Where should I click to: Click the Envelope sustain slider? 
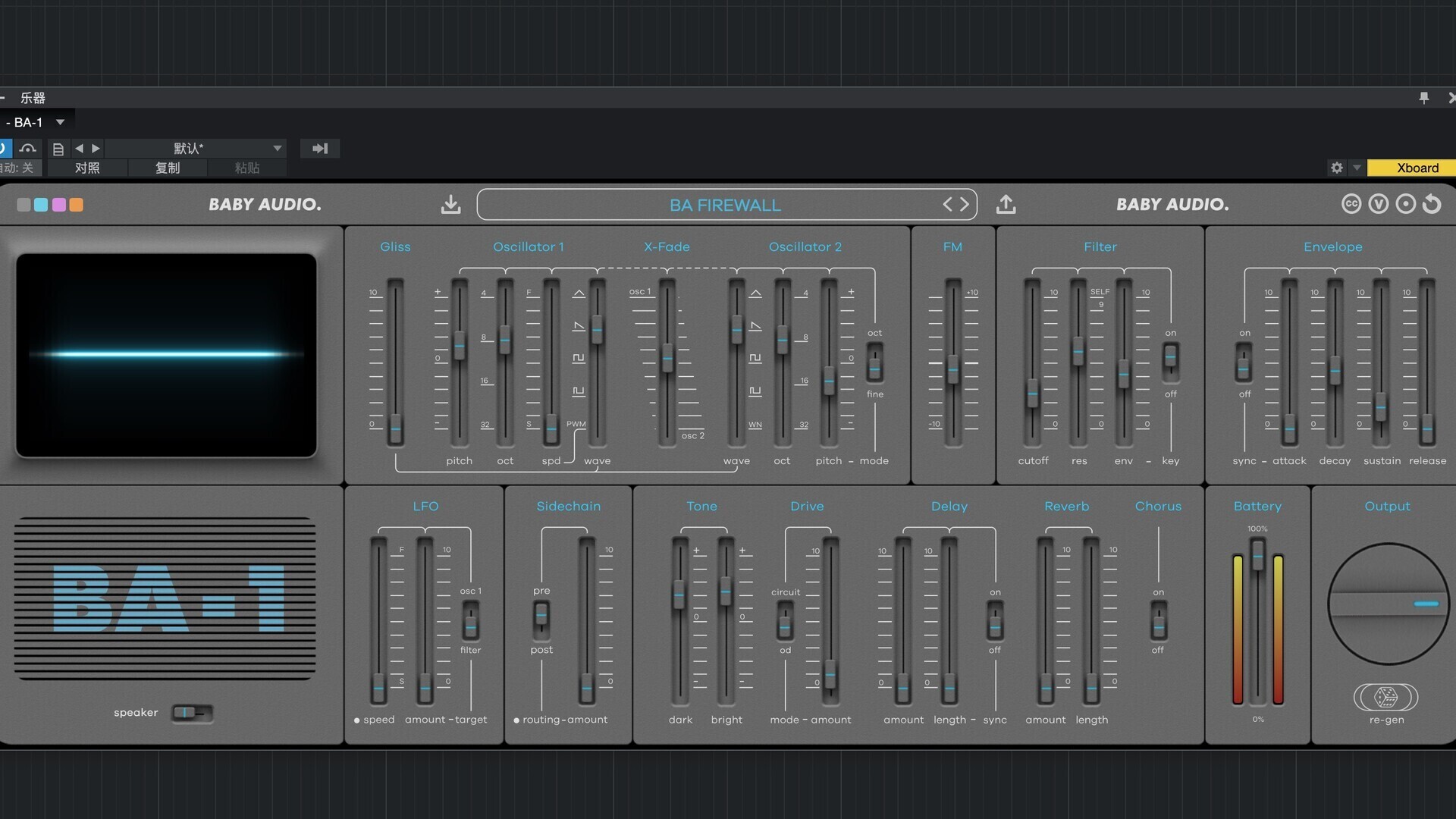tap(1381, 362)
